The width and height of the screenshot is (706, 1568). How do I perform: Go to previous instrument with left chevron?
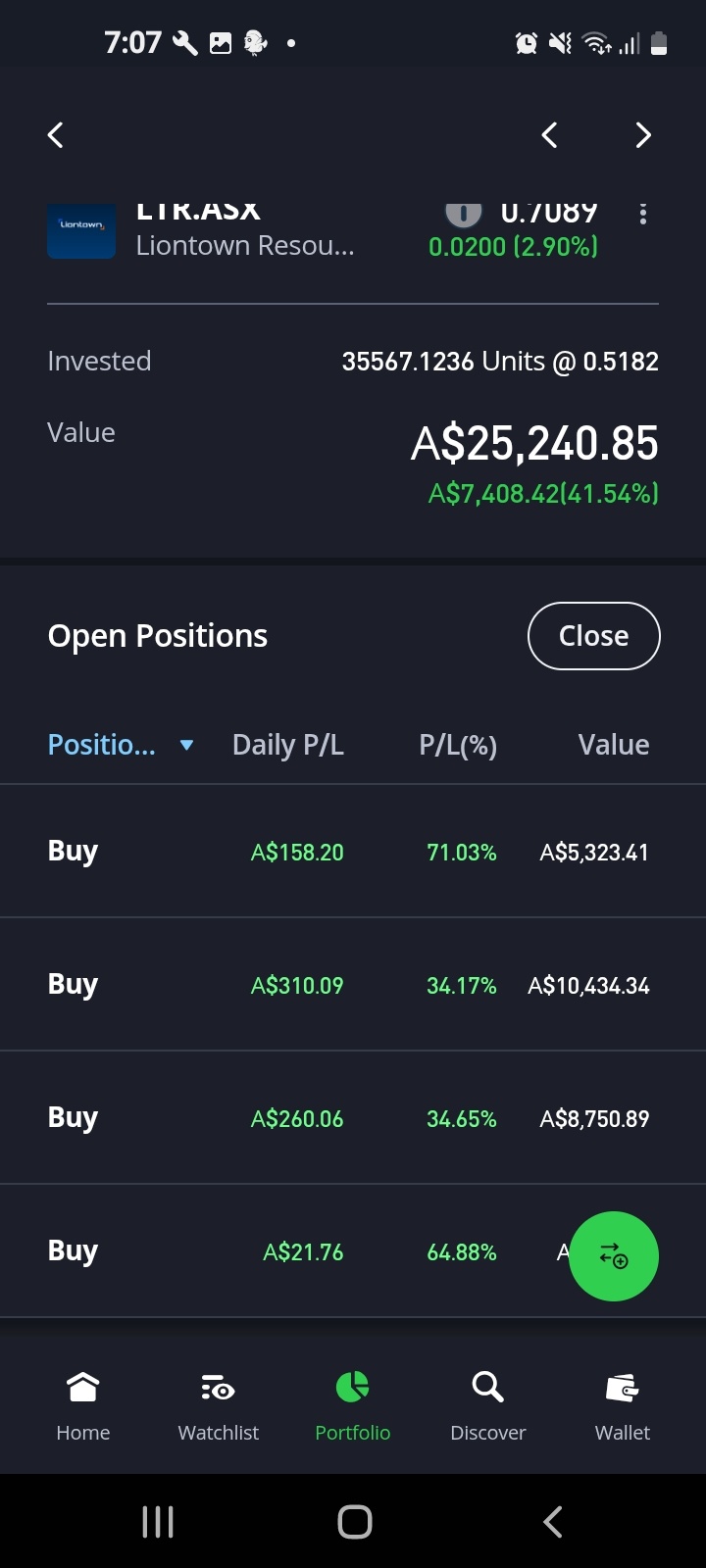(x=550, y=135)
